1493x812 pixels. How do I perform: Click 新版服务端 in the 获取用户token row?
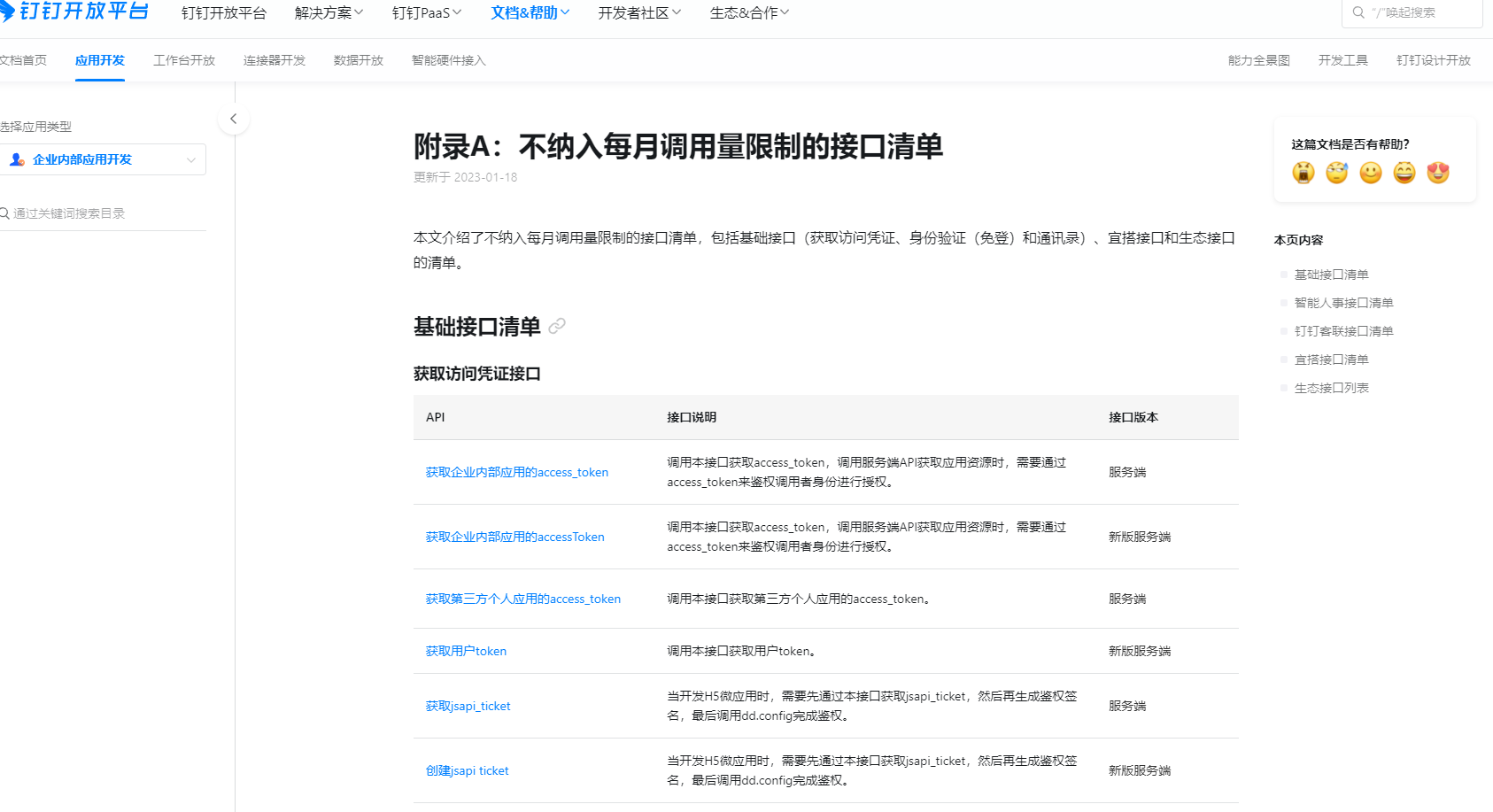[x=1140, y=651]
